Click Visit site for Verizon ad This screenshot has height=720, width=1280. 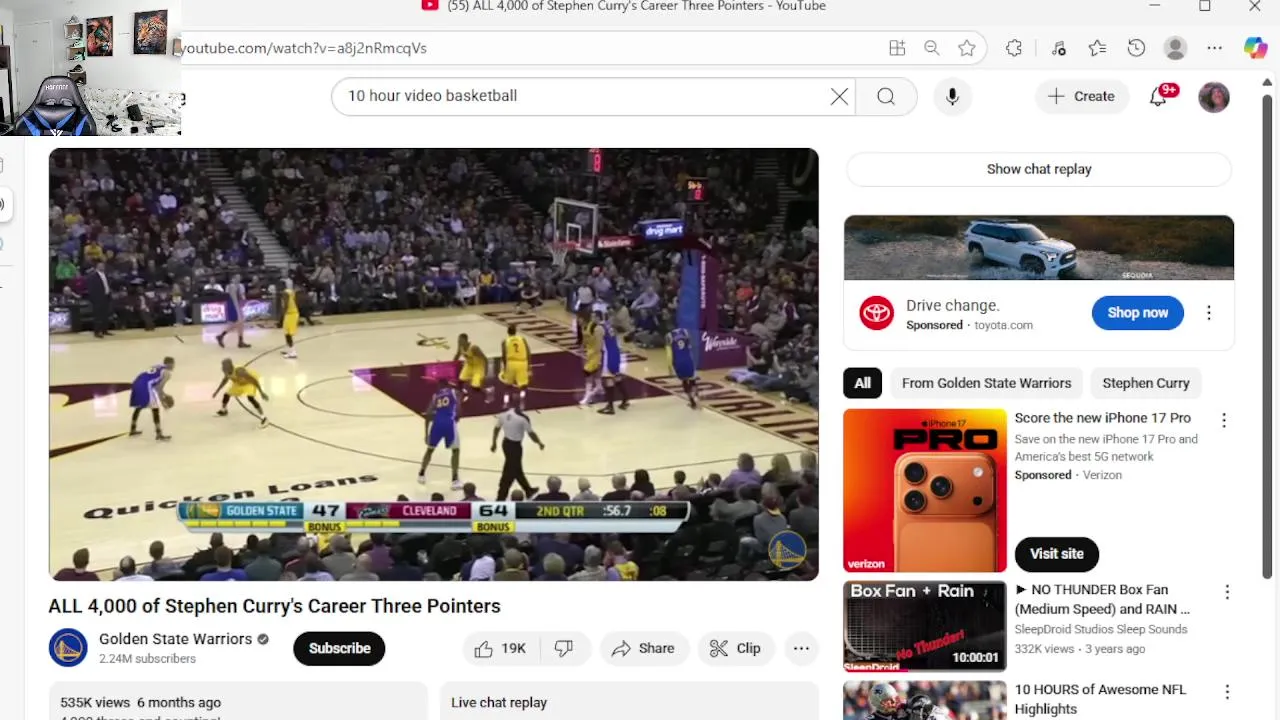coord(1056,554)
